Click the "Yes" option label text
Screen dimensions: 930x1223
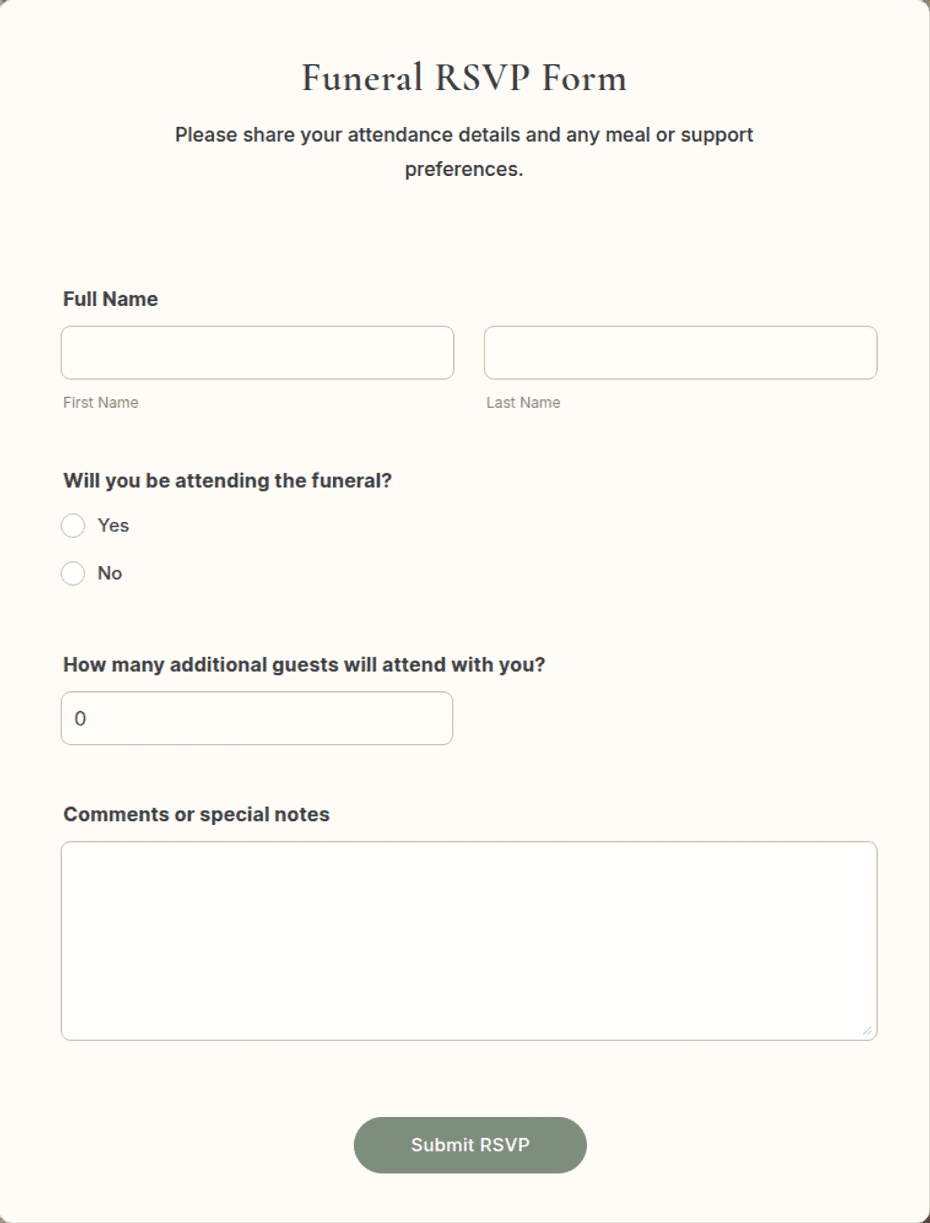pos(113,525)
